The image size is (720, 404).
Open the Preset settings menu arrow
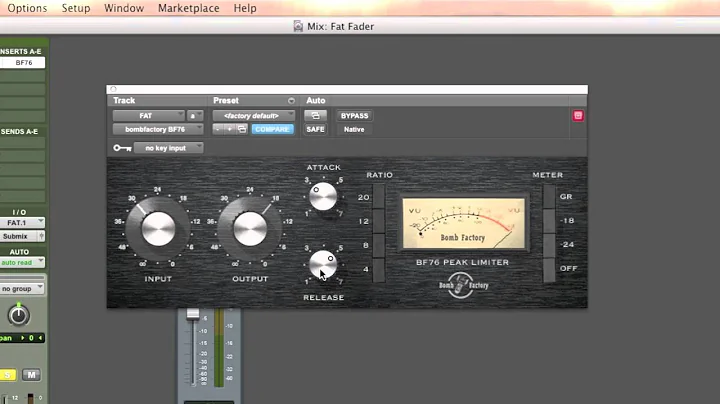pyautogui.click(x=291, y=101)
